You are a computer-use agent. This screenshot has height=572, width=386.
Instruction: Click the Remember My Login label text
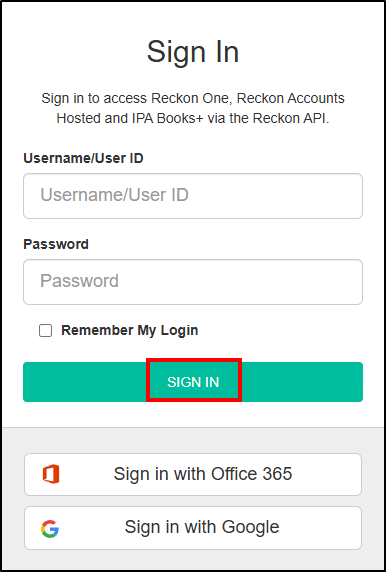click(130, 331)
